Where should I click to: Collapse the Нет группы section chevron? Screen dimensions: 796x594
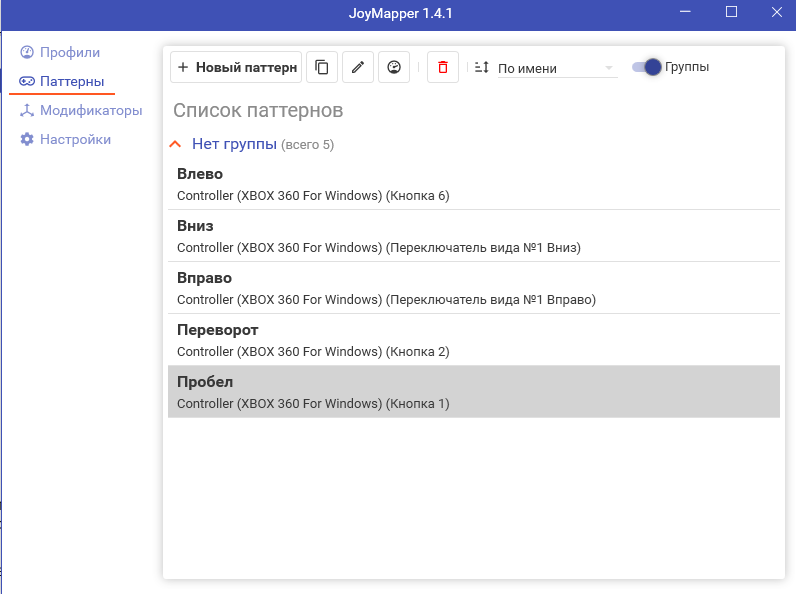click(x=177, y=144)
